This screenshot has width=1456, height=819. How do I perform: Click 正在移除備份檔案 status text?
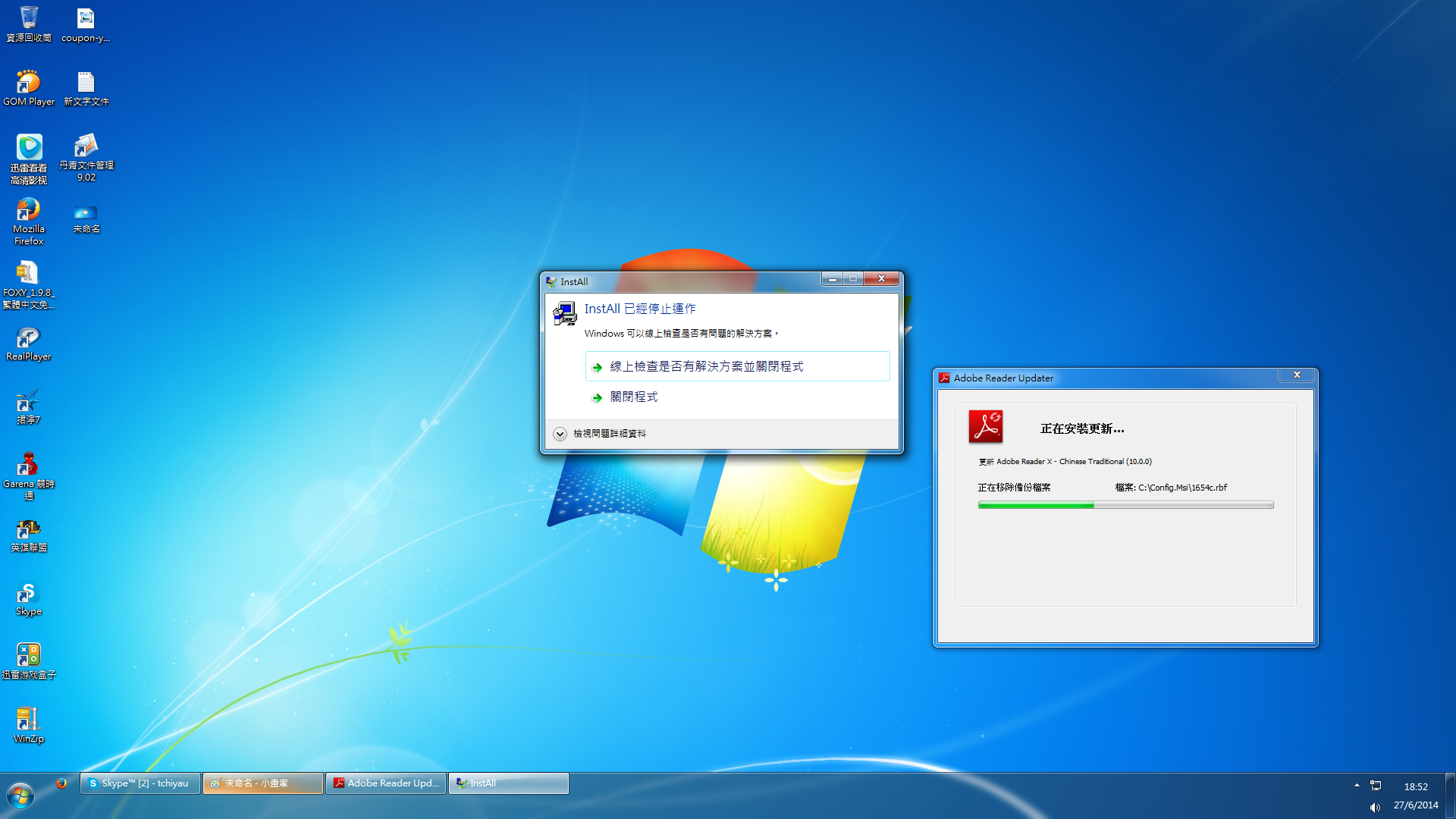(1014, 488)
